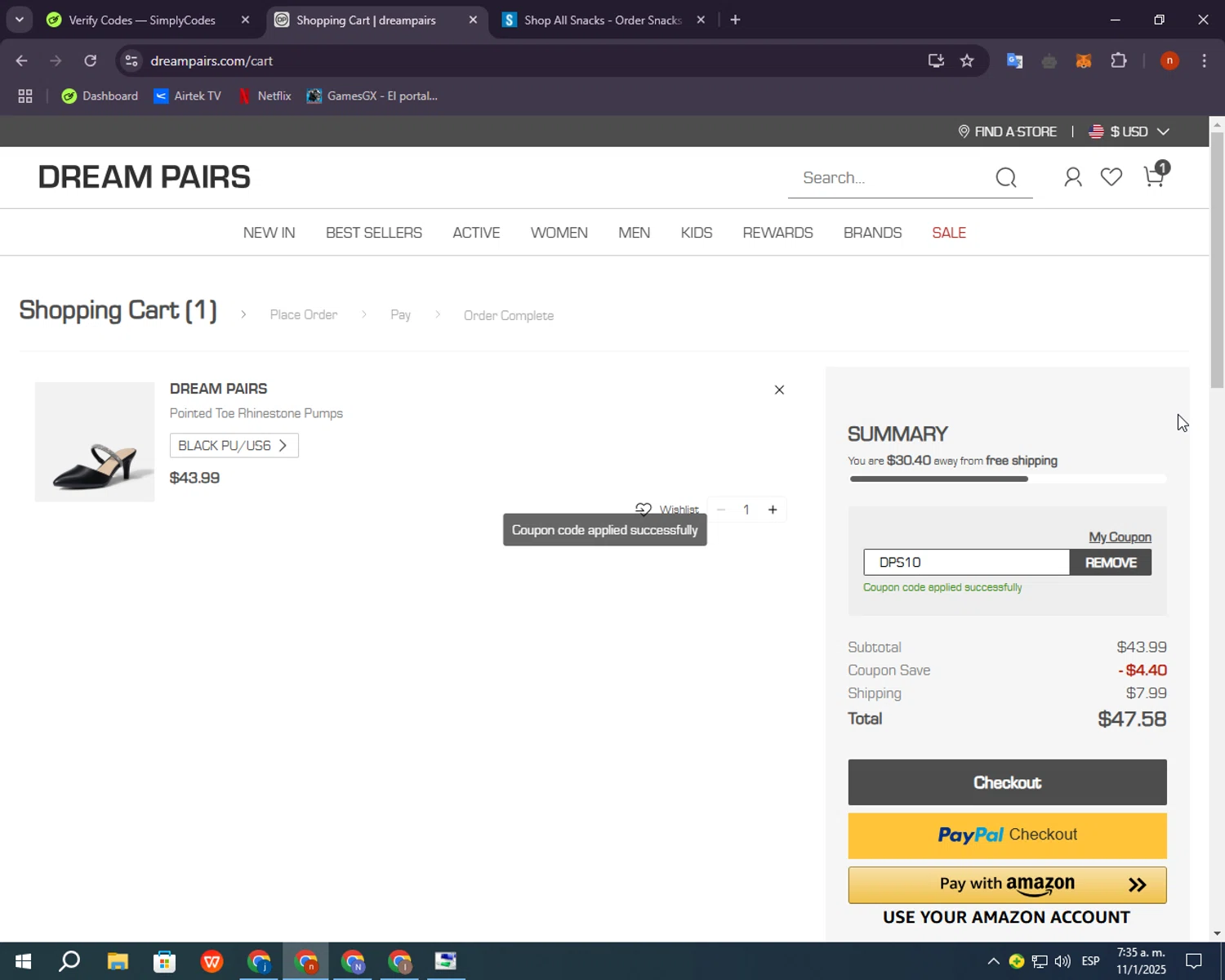Viewport: 1225px width, 980px height.
Task: Open the ACTIVE menu
Action: pyautogui.click(x=476, y=233)
